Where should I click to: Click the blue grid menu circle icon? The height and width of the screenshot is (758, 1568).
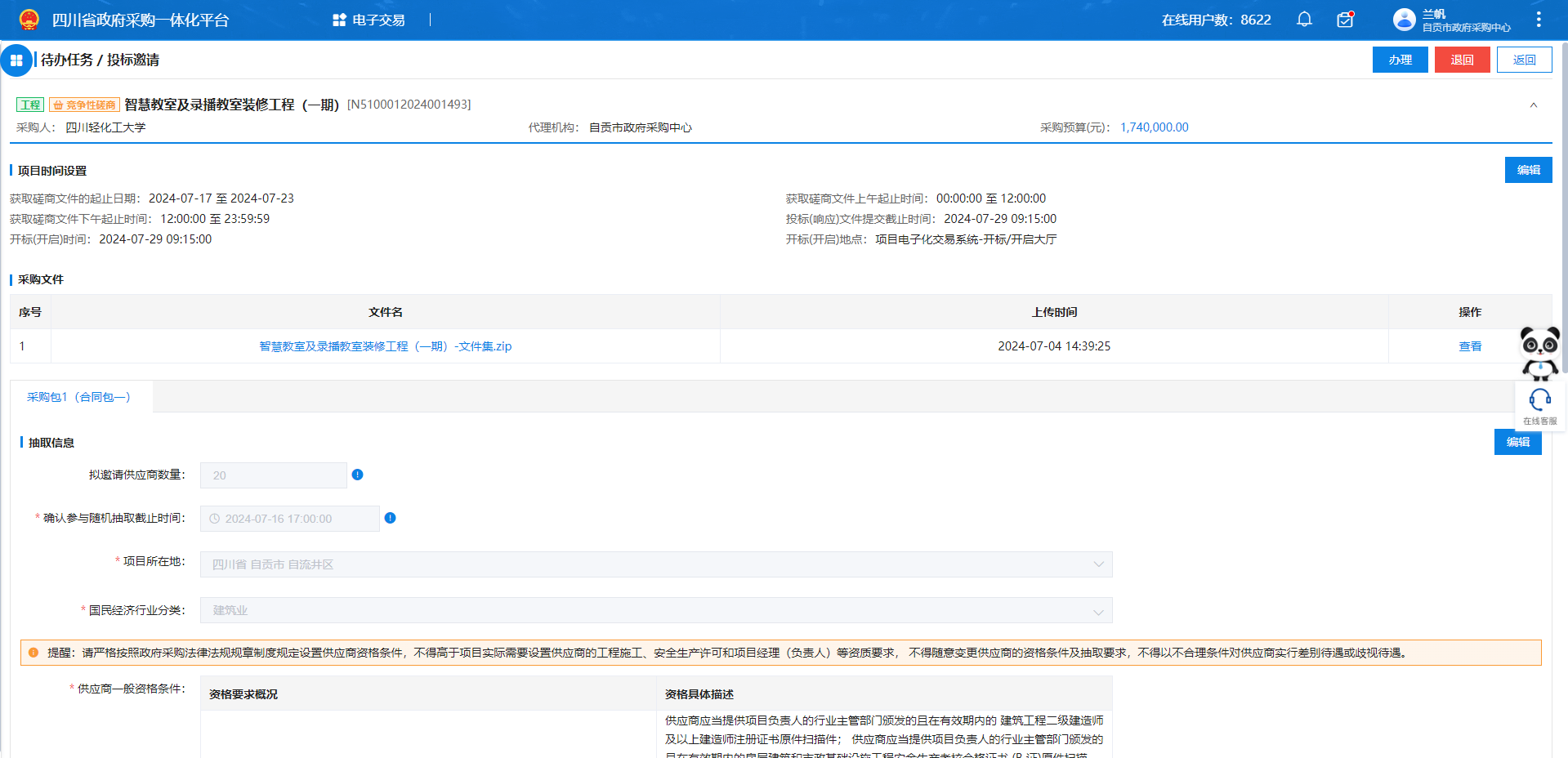[16, 60]
